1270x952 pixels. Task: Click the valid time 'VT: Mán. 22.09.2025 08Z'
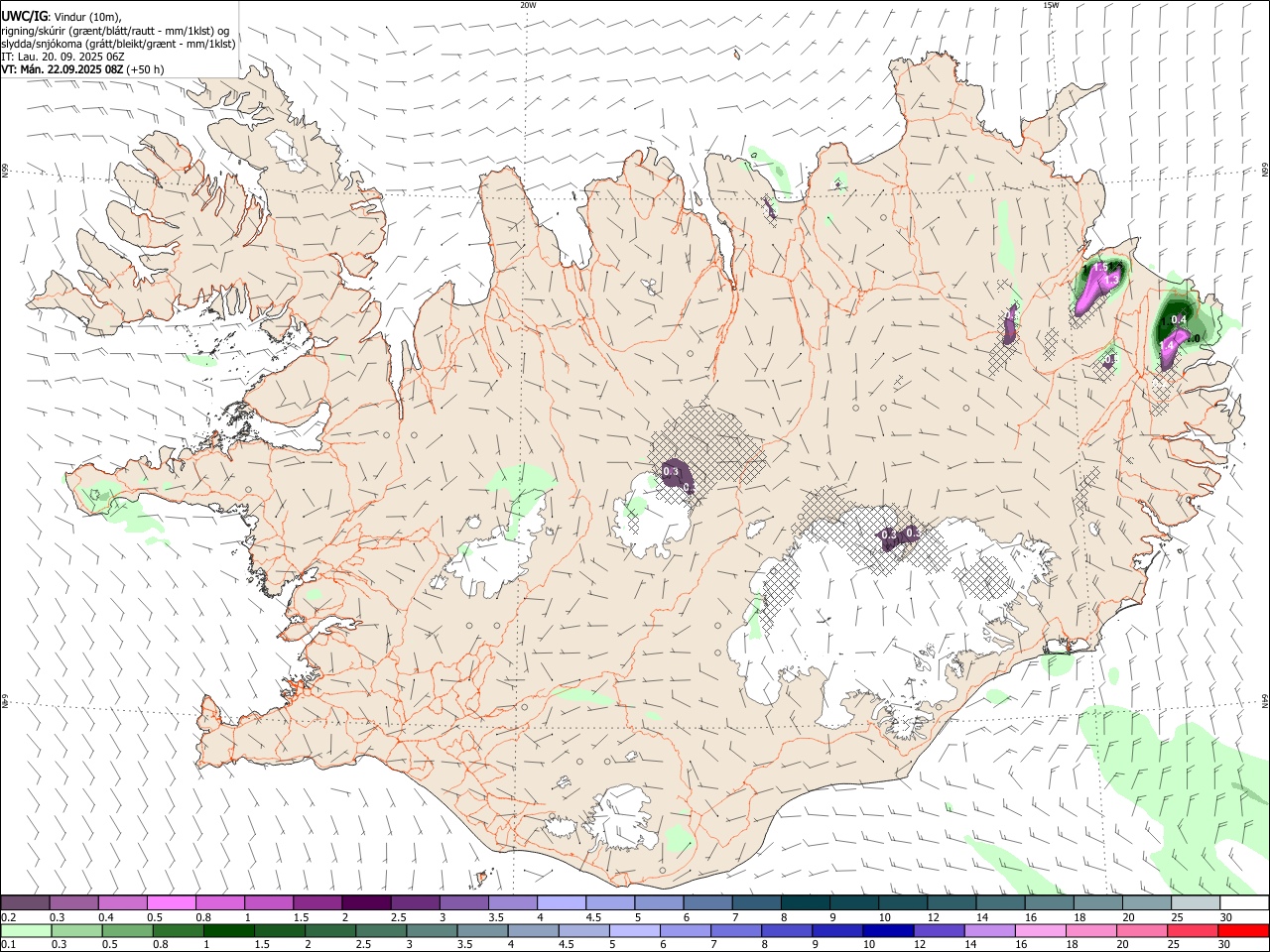pos(63,69)
